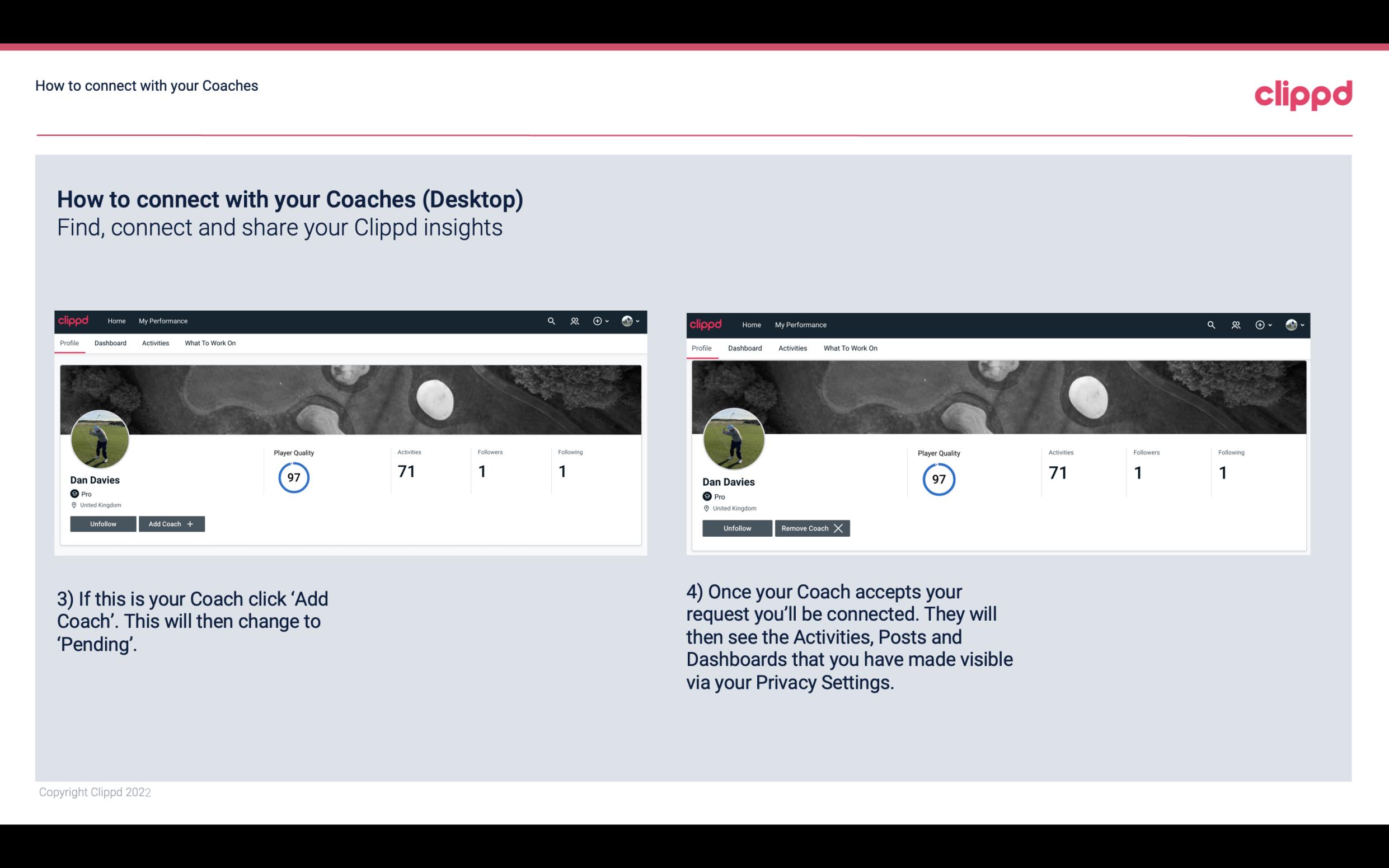Click the 'Unfollow' button on right profile

pos(737,527)
